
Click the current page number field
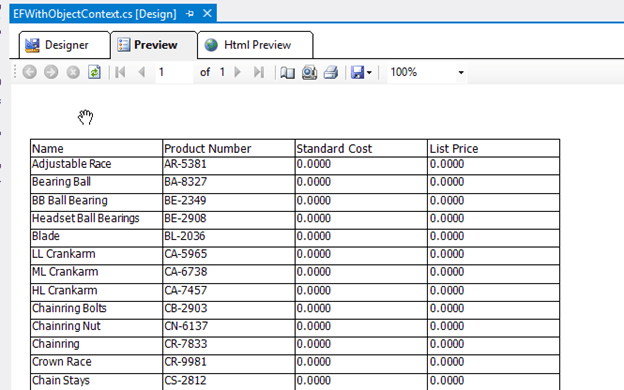174,72
